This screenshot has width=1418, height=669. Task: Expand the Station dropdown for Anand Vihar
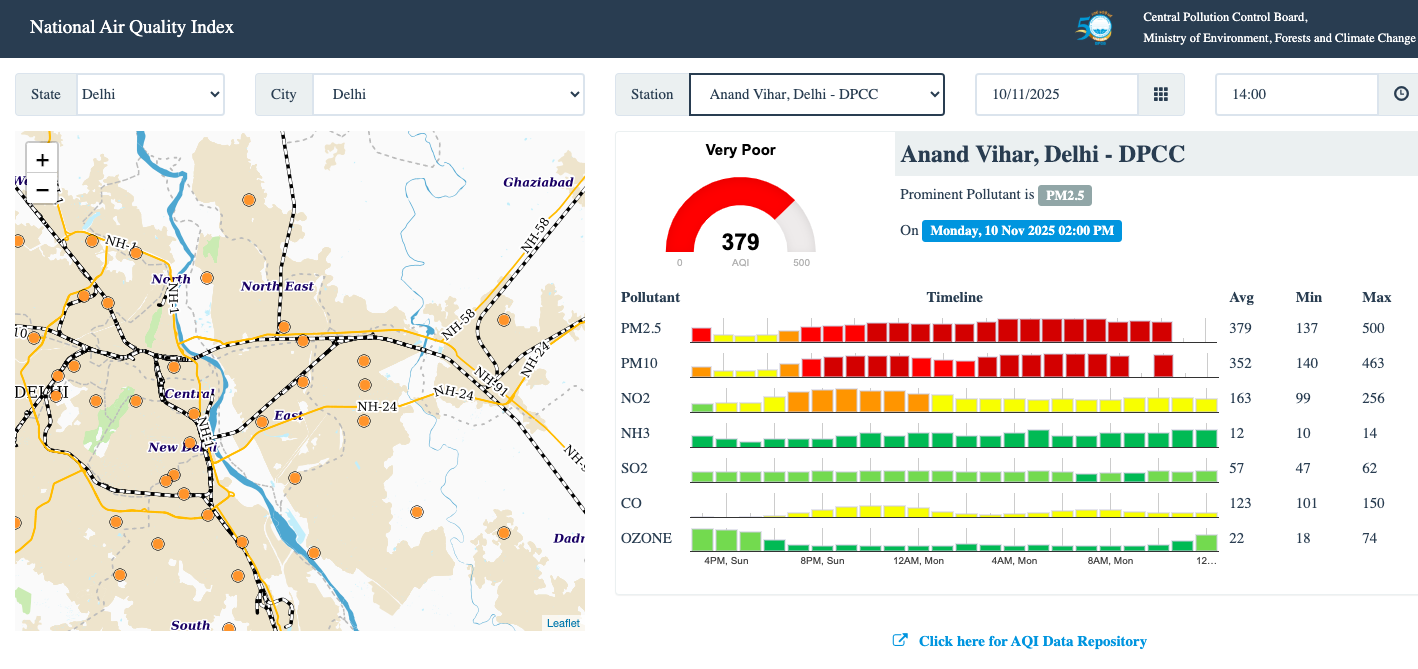[x=816, y=94]
